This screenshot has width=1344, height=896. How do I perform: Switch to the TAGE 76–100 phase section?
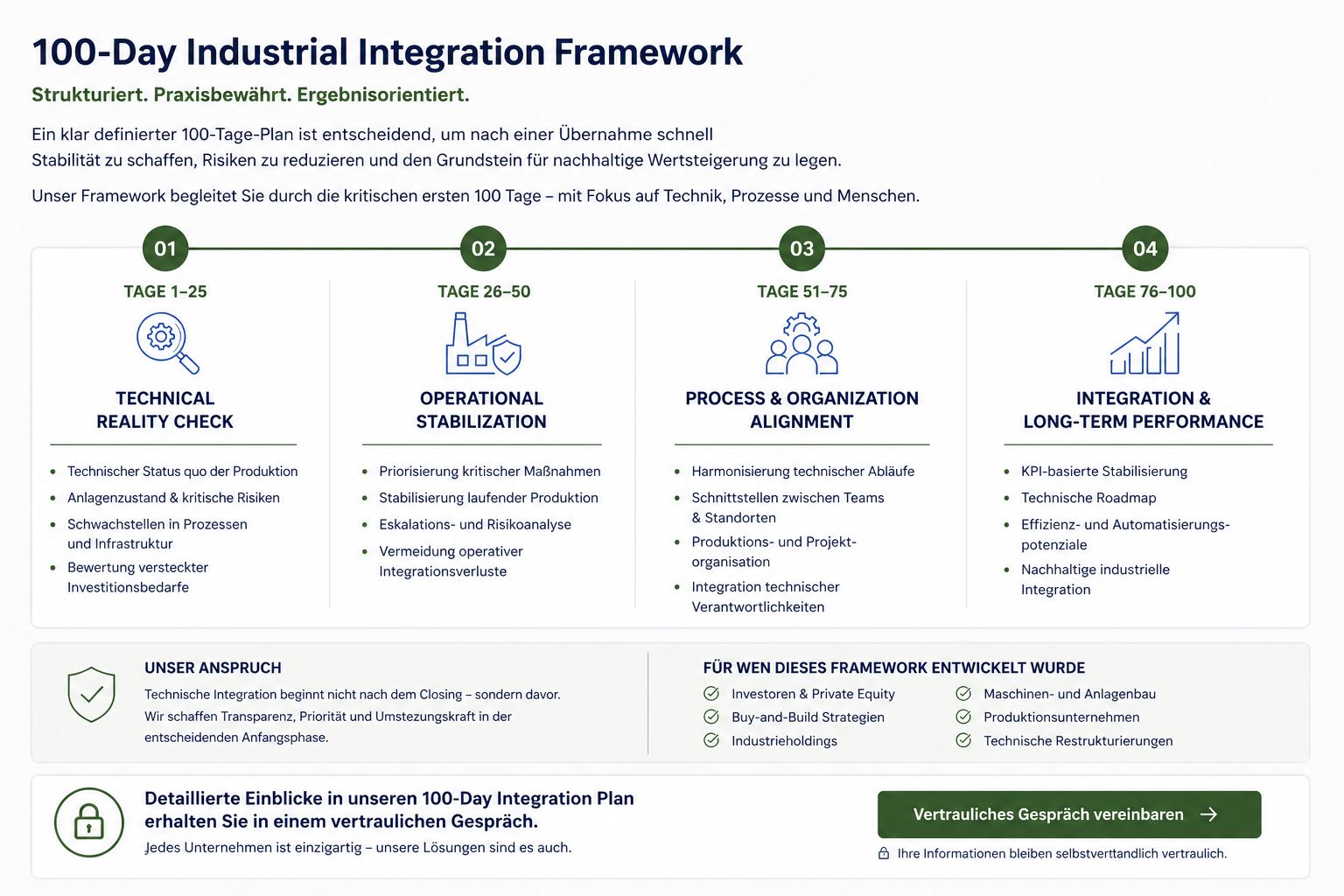click(1144, 291)
